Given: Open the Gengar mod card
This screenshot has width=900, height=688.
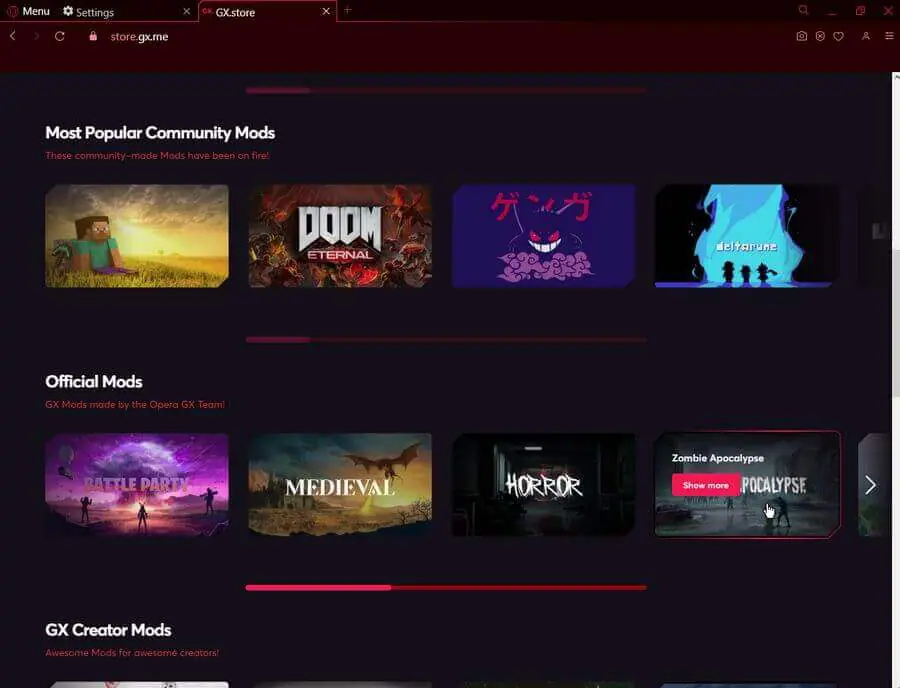Looking at the screenshot, I should (544, 236).
